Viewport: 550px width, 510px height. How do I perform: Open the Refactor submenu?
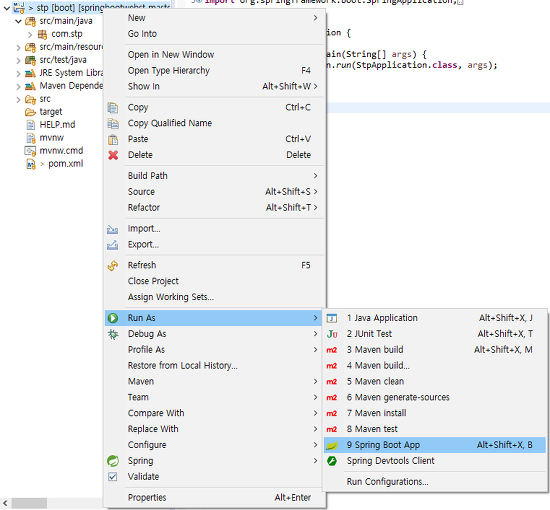pos(215,208)
